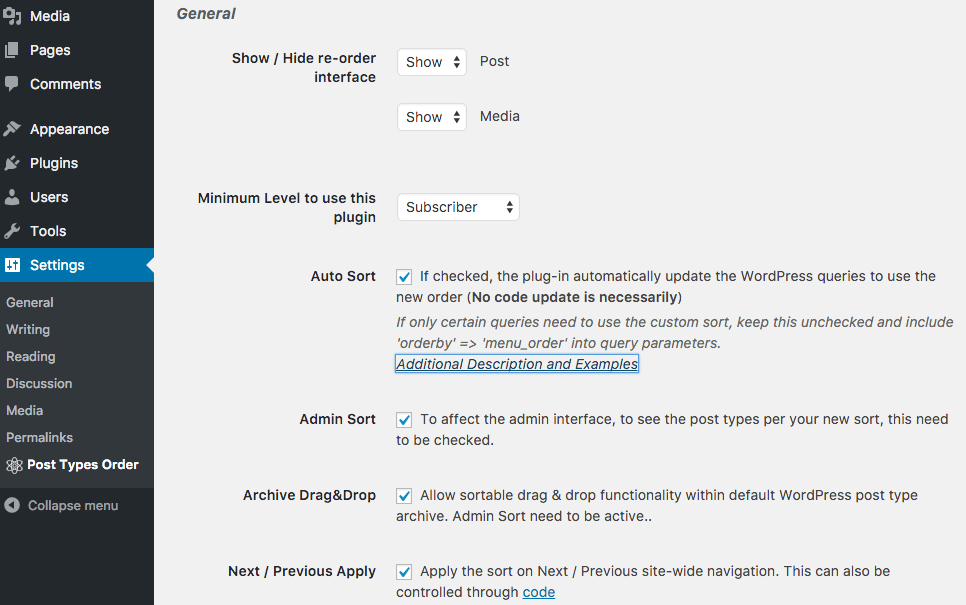This screenshot has height=605, width=966.
Task: Open the Show dropdown next to Post
Action: (x=431, y=61)
